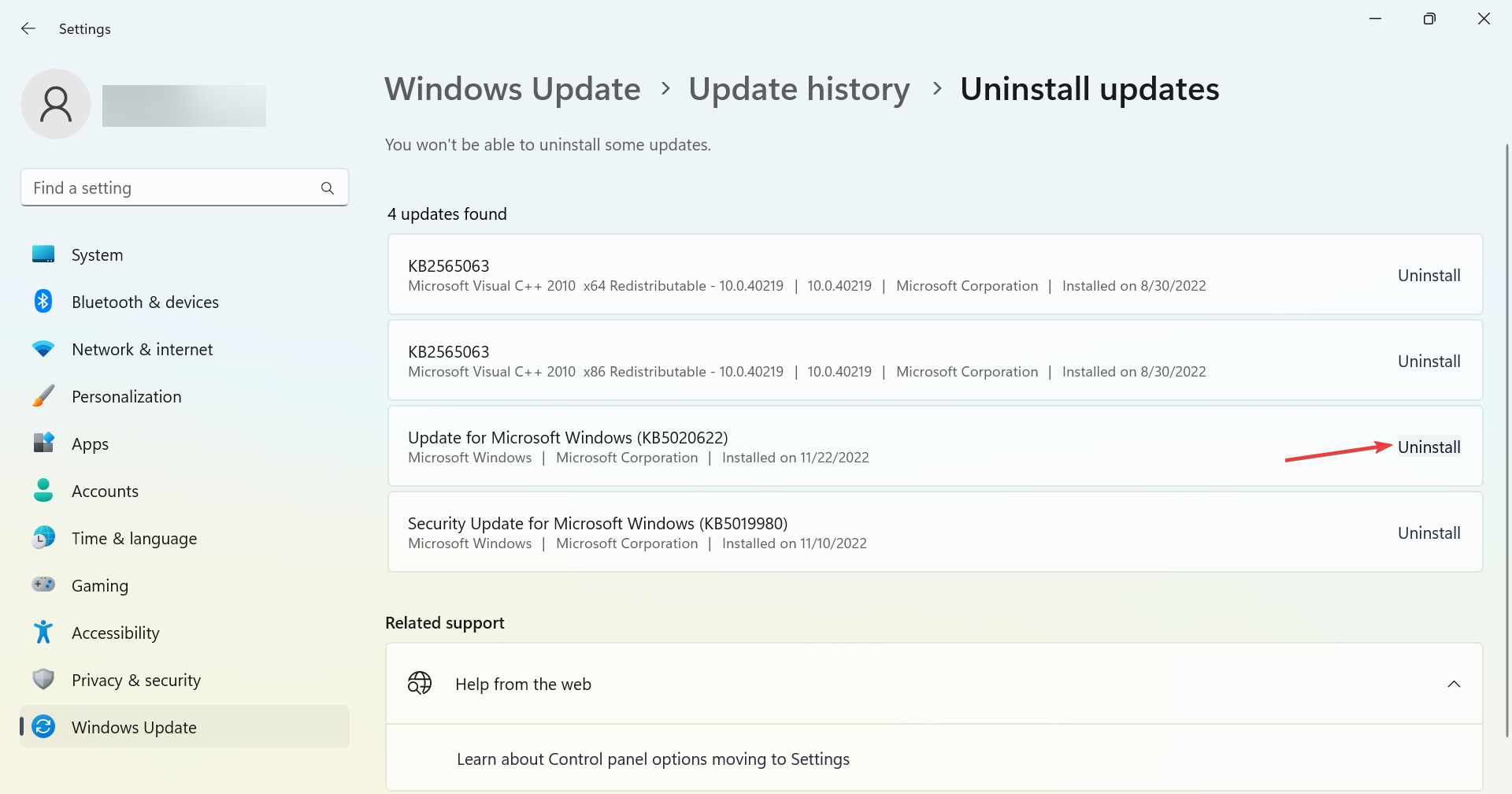Collapse Help from the web section
The width and height of the screenshot is (1512, 794).
point(1454,684)
